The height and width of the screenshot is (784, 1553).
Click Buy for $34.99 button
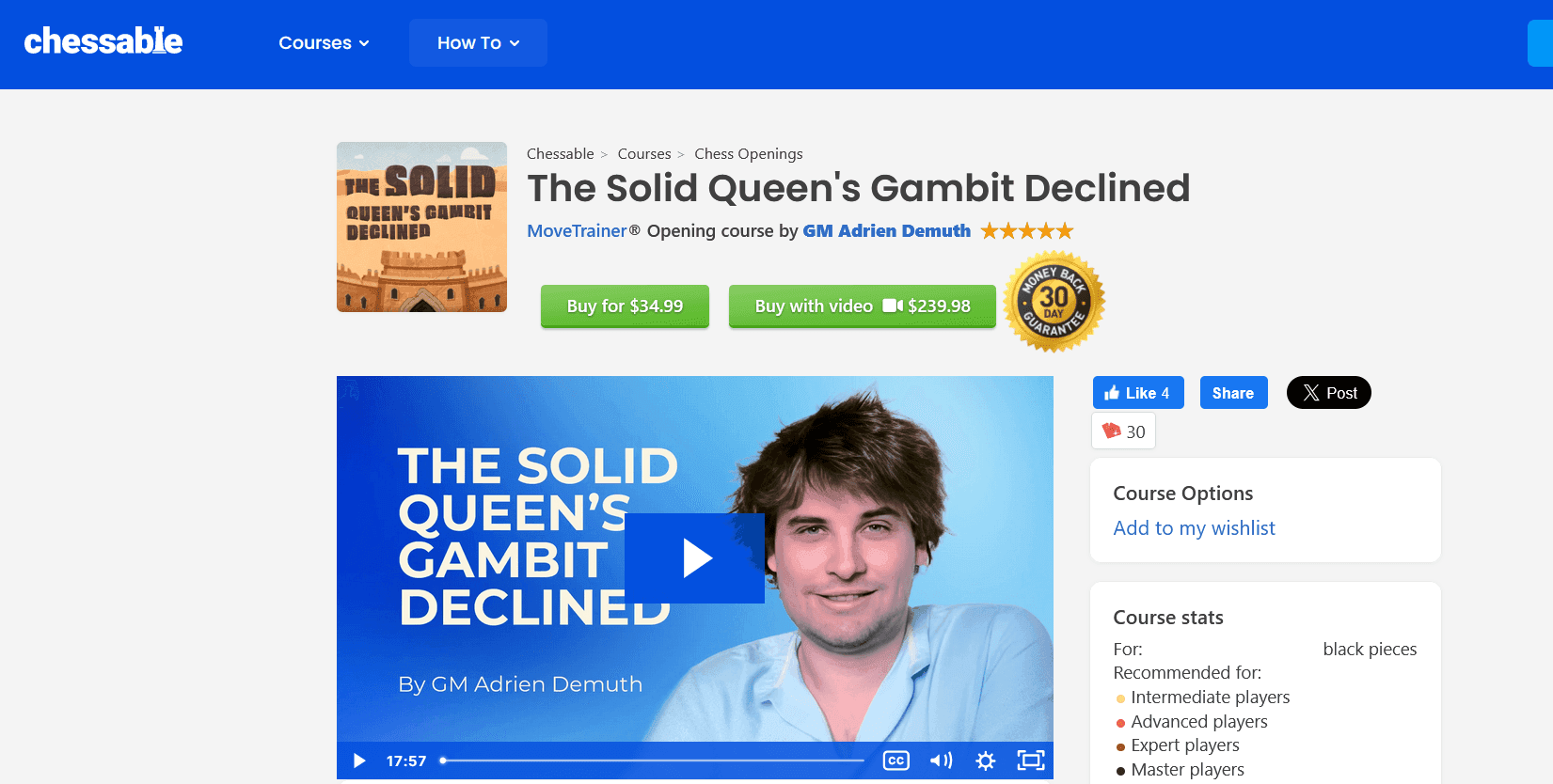pos(625,306)
